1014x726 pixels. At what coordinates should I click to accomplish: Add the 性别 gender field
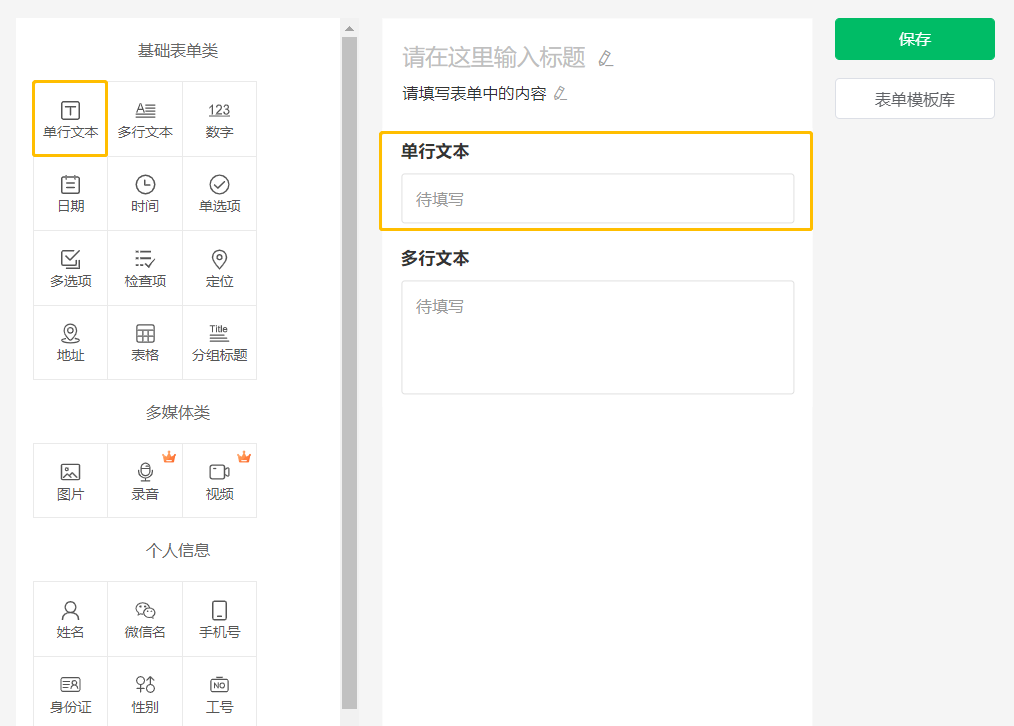145,693
